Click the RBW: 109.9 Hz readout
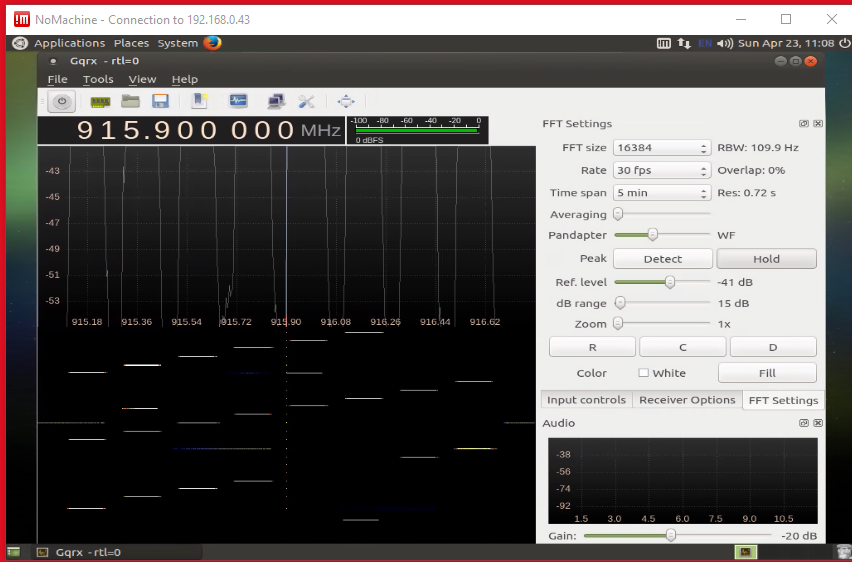The height and width of the screenshot is (562, 852). coord(757,148)
